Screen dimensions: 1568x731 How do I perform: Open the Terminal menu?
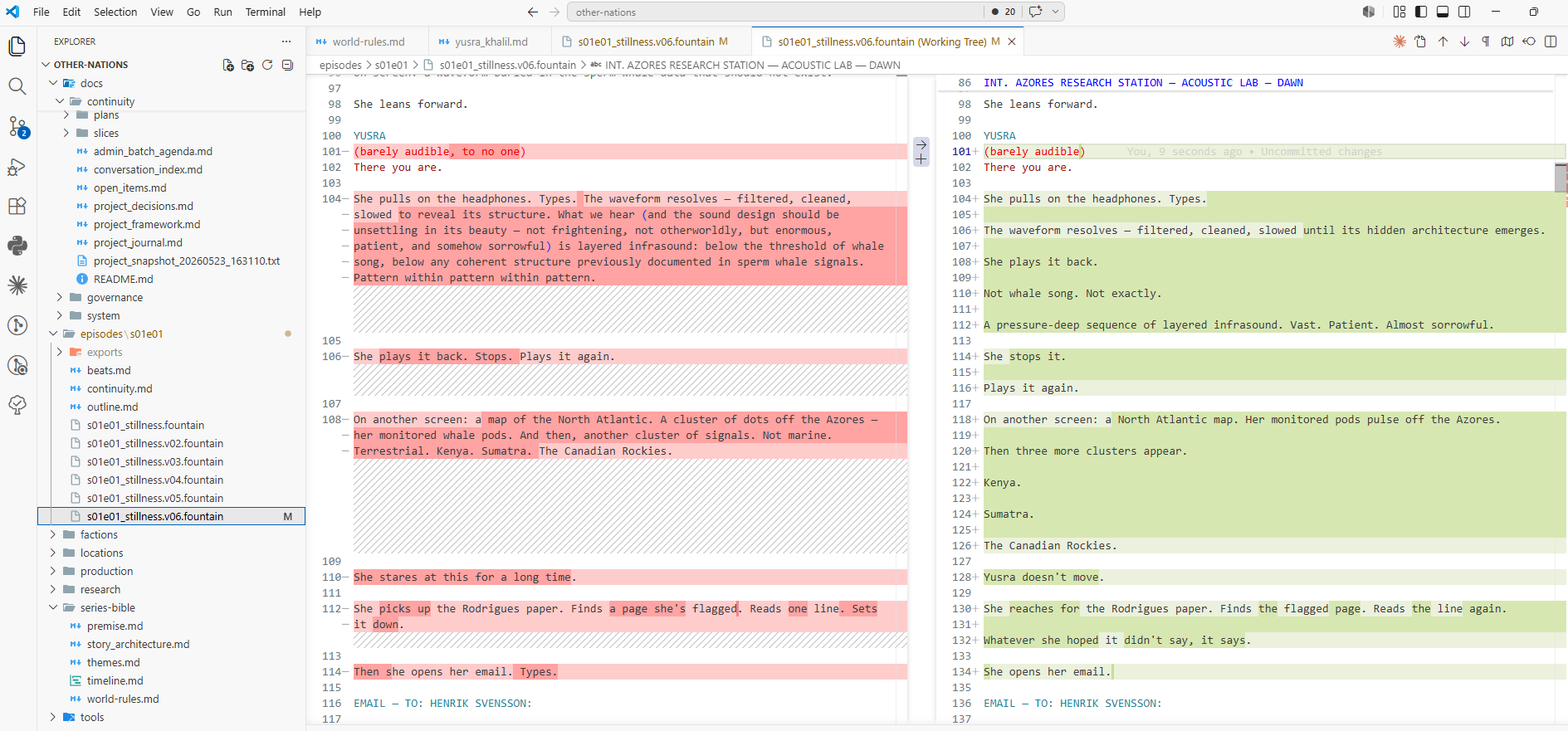coord(266,12)
